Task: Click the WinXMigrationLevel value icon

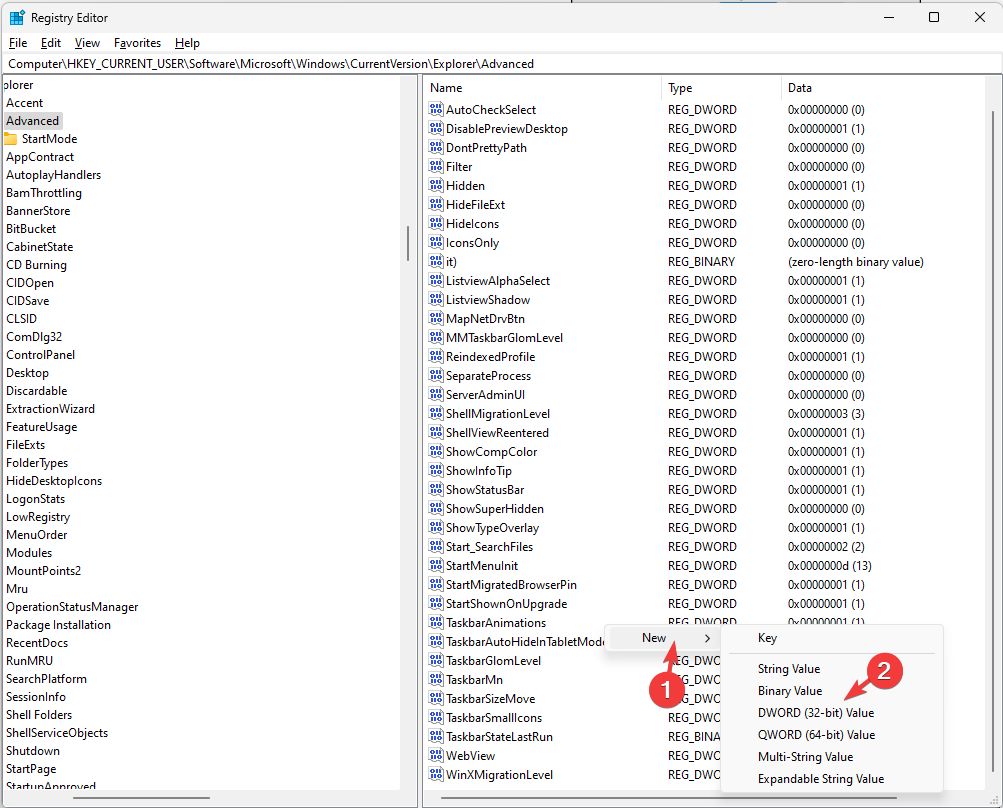Action: click(x=435, y=775)
